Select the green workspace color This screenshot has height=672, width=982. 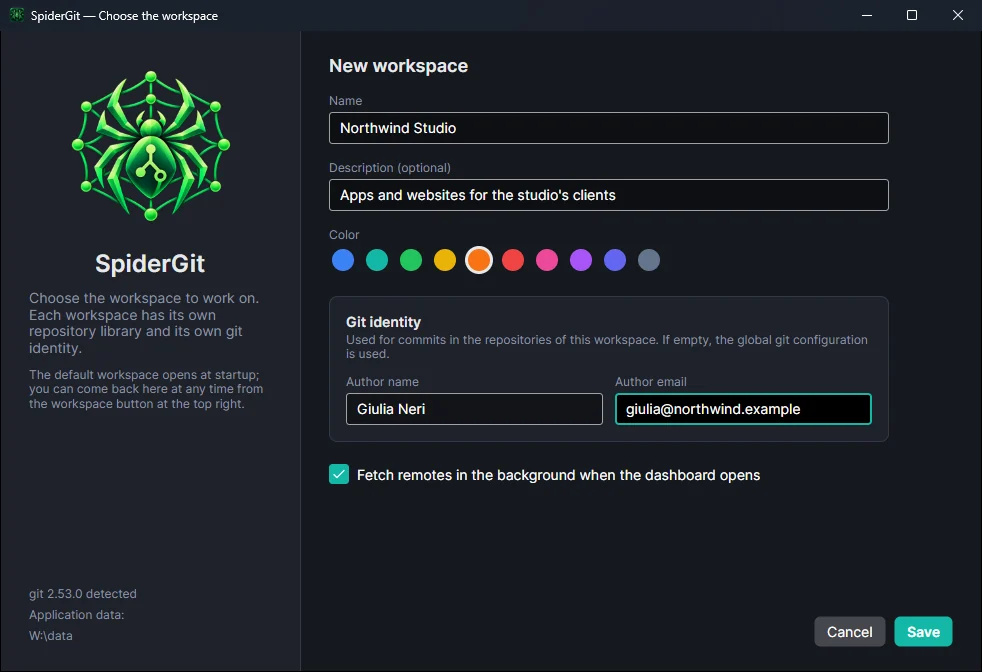(411, 260)
